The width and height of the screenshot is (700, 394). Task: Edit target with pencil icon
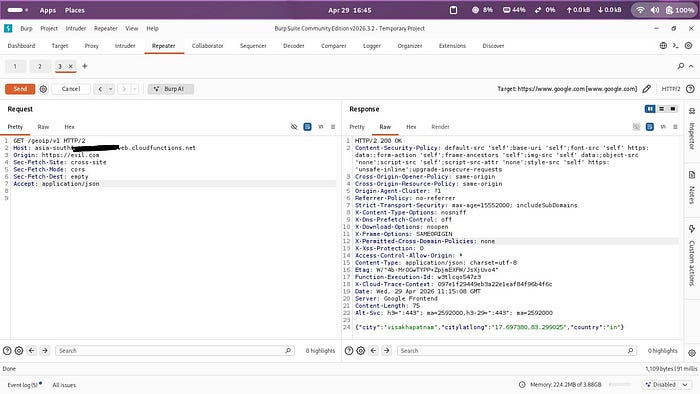point(646,89)
